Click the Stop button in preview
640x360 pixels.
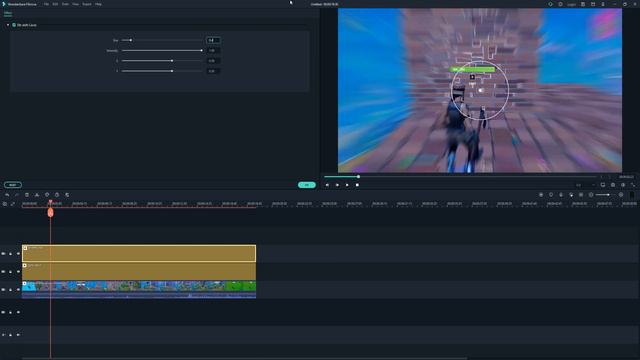[357, 185]
